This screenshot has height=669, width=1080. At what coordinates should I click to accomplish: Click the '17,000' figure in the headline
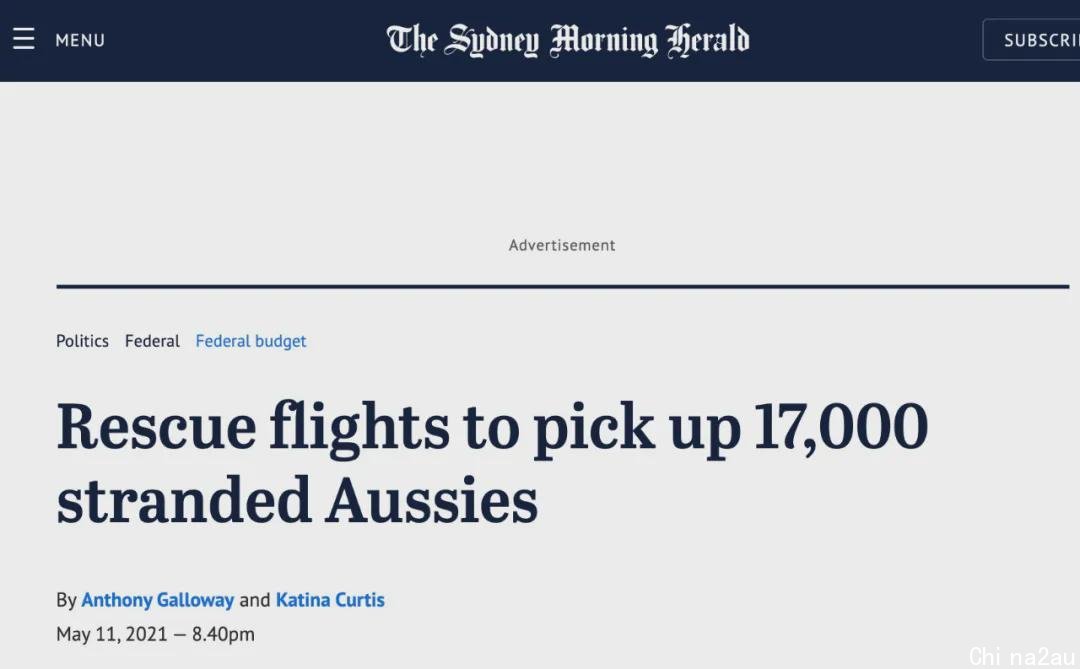tap(841, 427)
